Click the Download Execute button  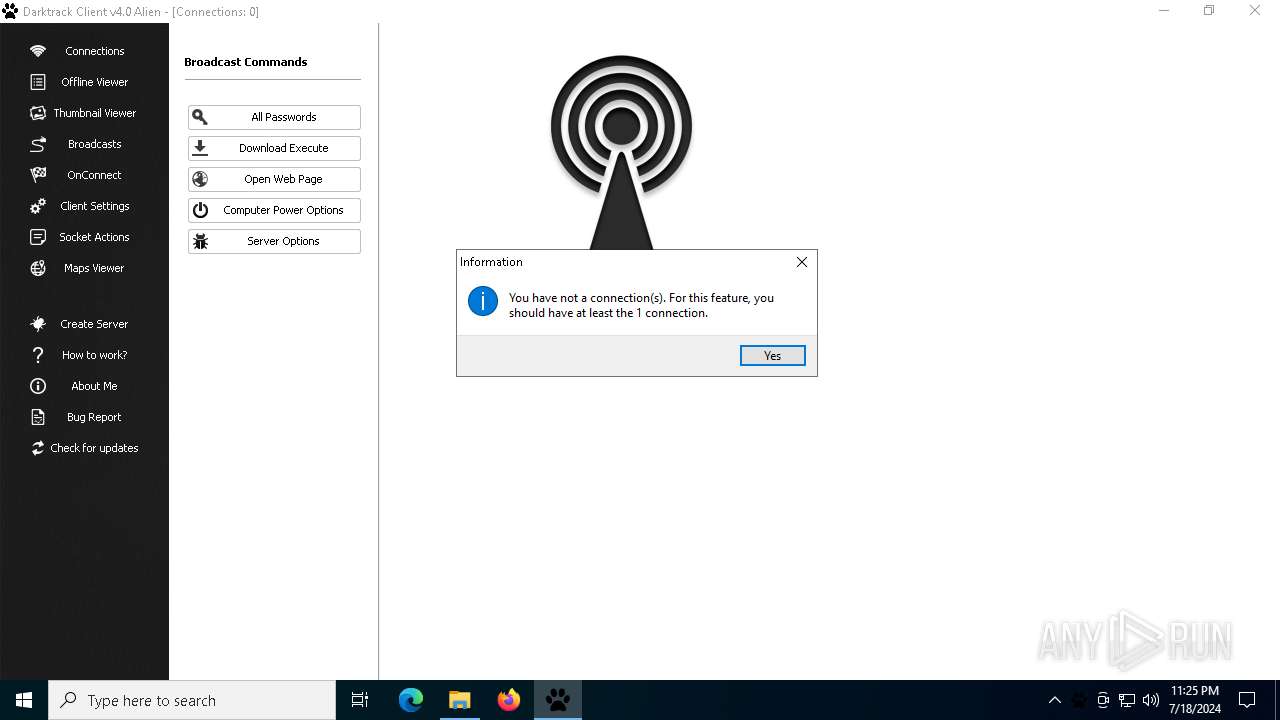click(x=274, y=148)
